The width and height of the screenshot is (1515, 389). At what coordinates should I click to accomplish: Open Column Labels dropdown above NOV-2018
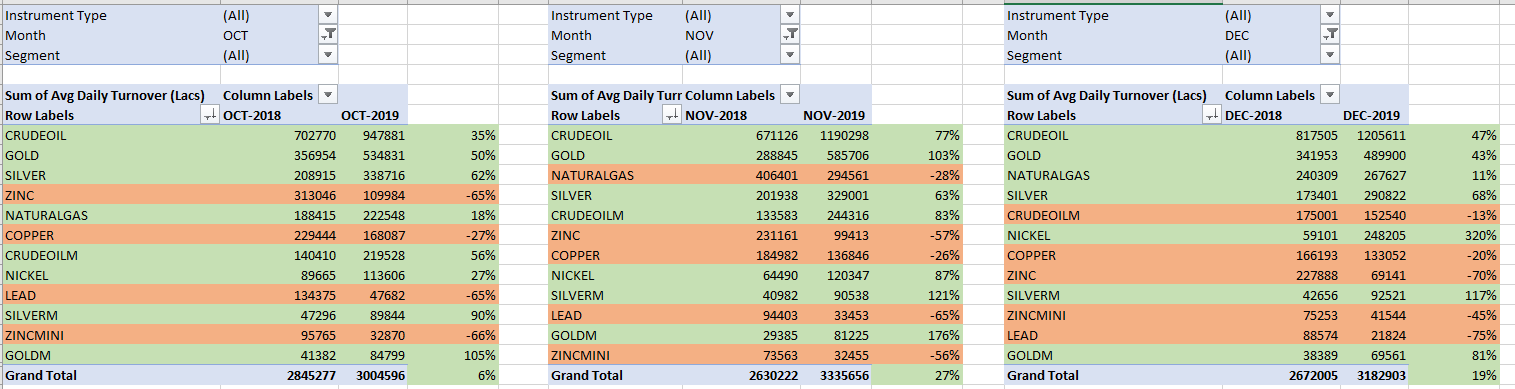click(790, 95)
